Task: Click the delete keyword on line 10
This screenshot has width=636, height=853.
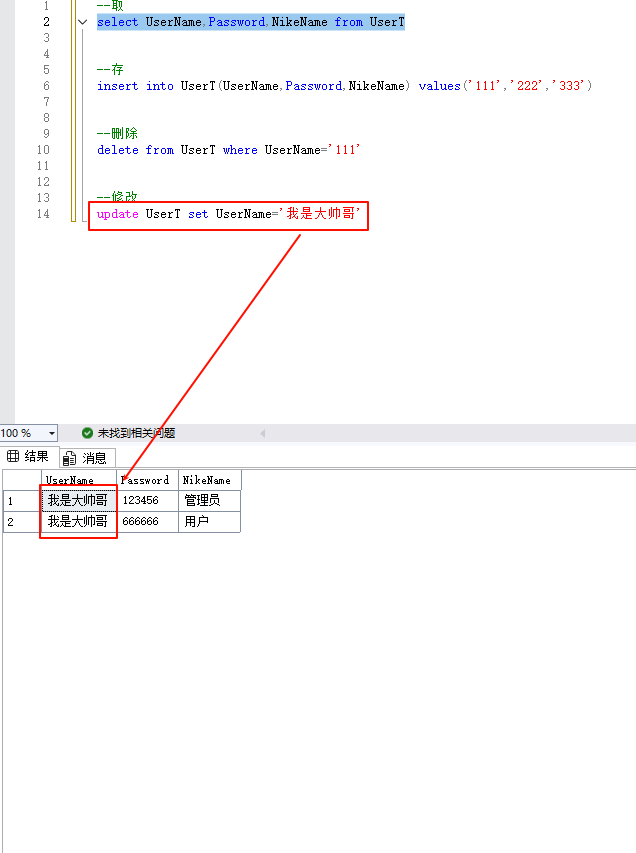Action: tap(118, 150)
